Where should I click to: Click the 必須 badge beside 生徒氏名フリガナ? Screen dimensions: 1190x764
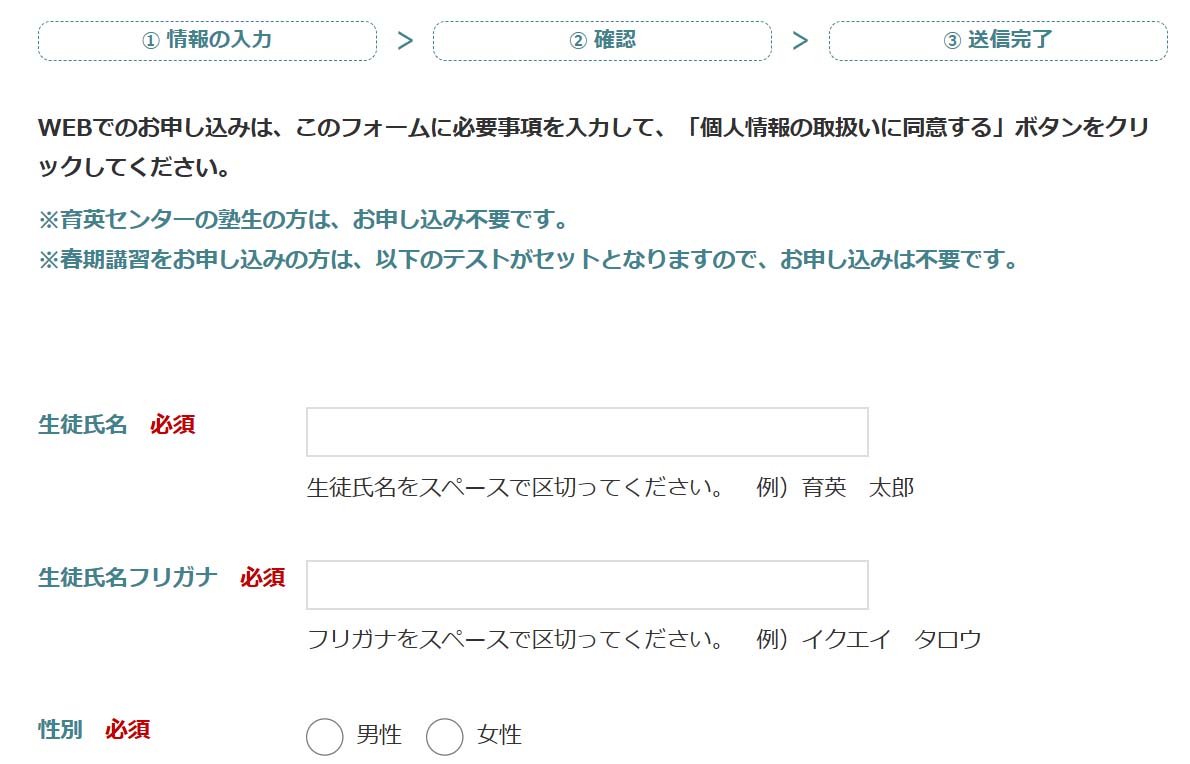click(x=262, y=577)
